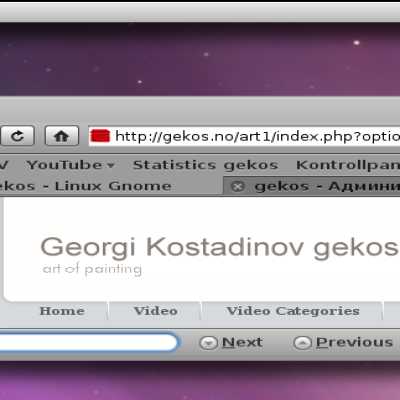400x400 pixels.
Task: Click the Next find button label
Action: pyautogui.click(x=242, y=342)
